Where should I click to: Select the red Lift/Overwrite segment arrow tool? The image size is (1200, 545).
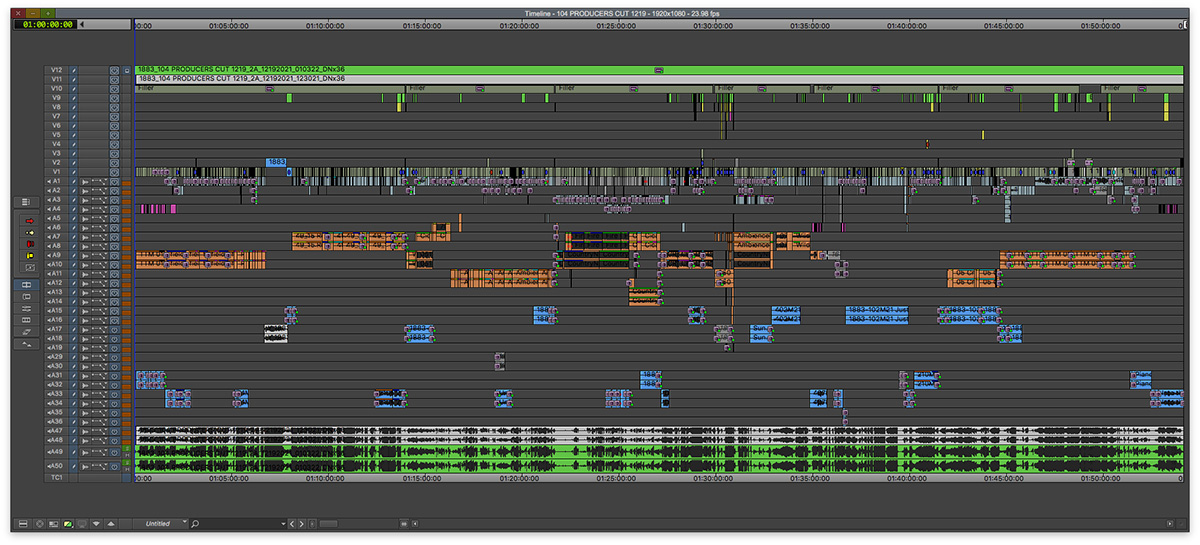point(30,221)
